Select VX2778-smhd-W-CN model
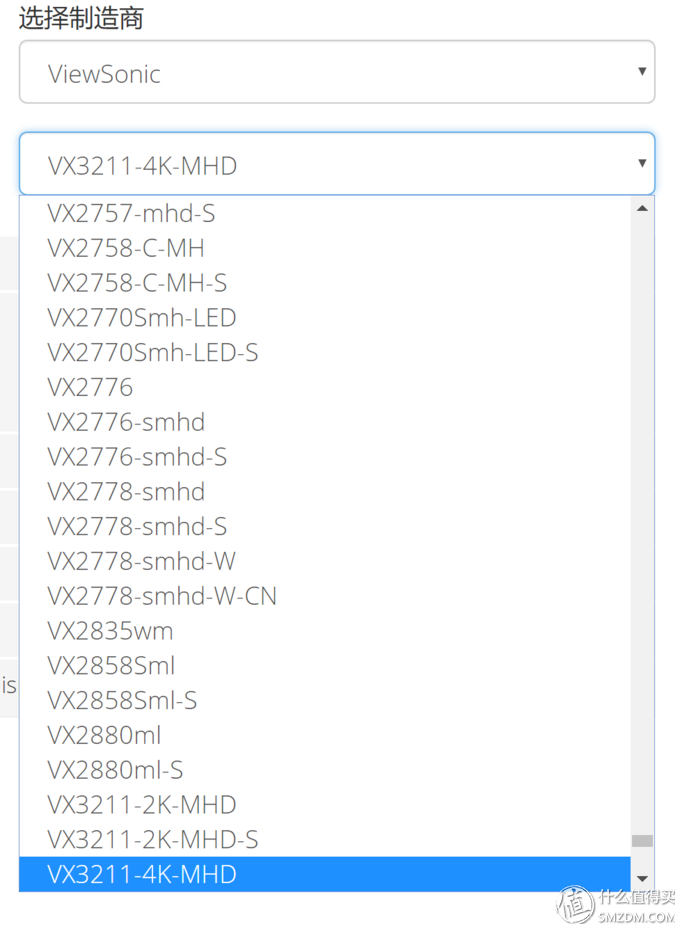This screenshot has width=680, height=929. 162,596
